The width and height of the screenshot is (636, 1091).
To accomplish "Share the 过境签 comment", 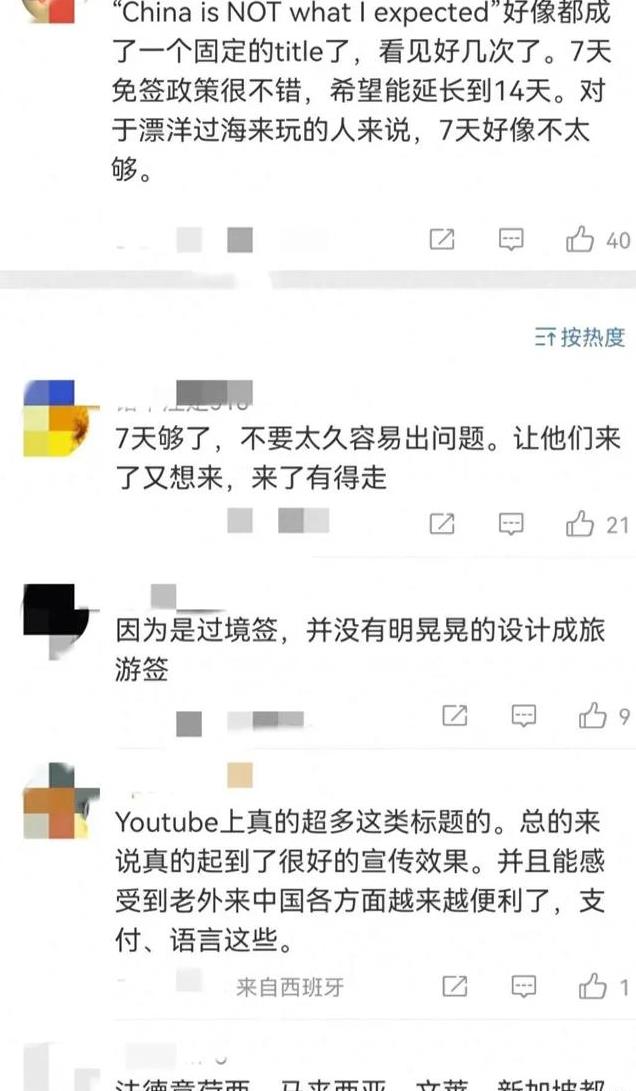I will (455, 715).
